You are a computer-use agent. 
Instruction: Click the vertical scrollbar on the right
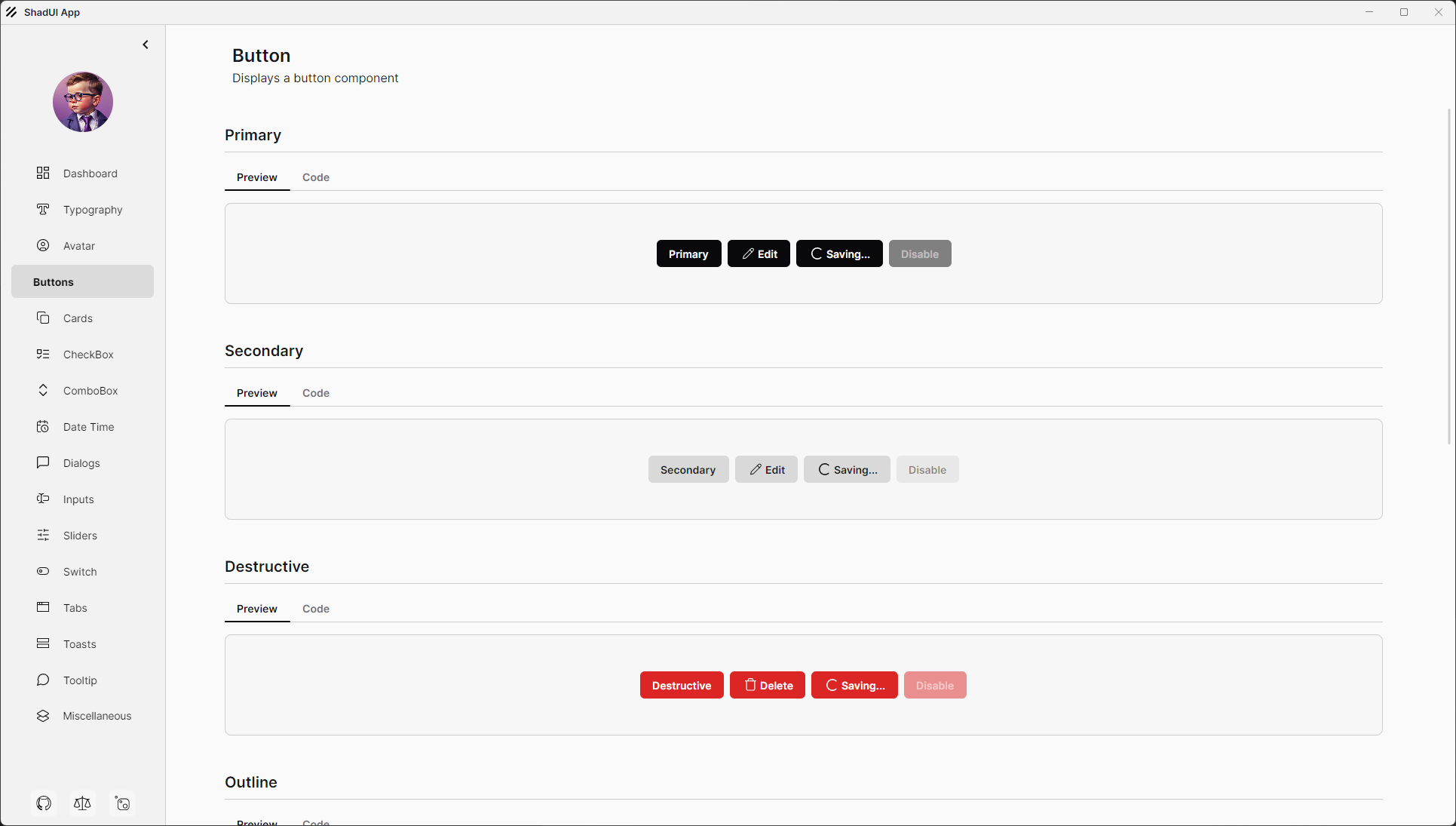(x=1449, y=276)
